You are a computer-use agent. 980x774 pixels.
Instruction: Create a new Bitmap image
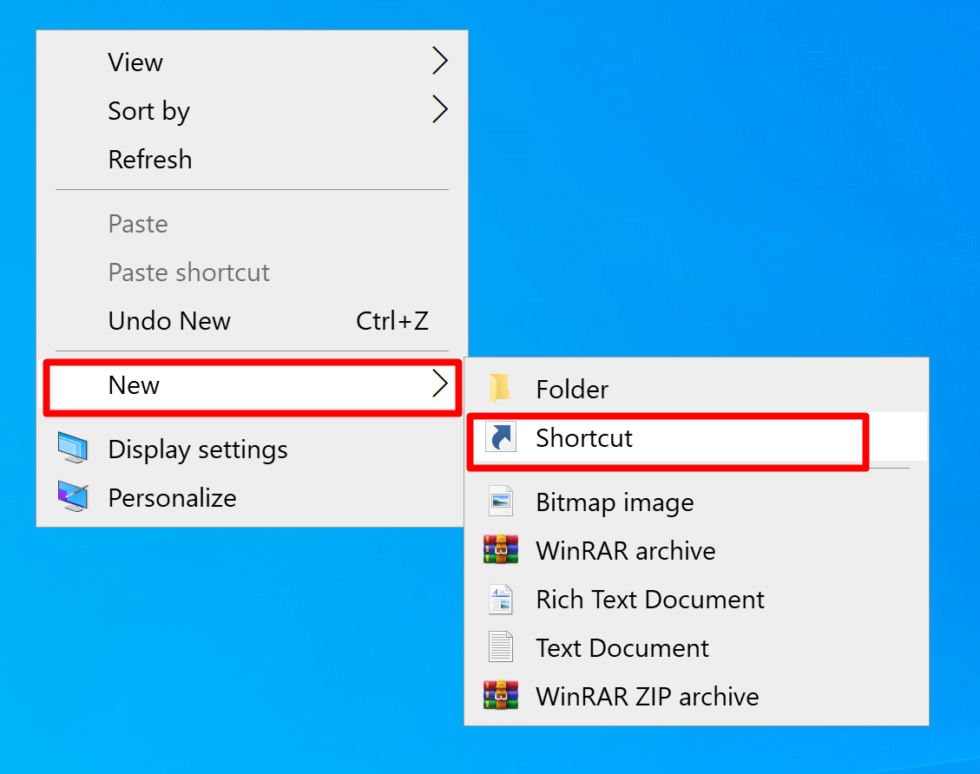tap(614, 502)
